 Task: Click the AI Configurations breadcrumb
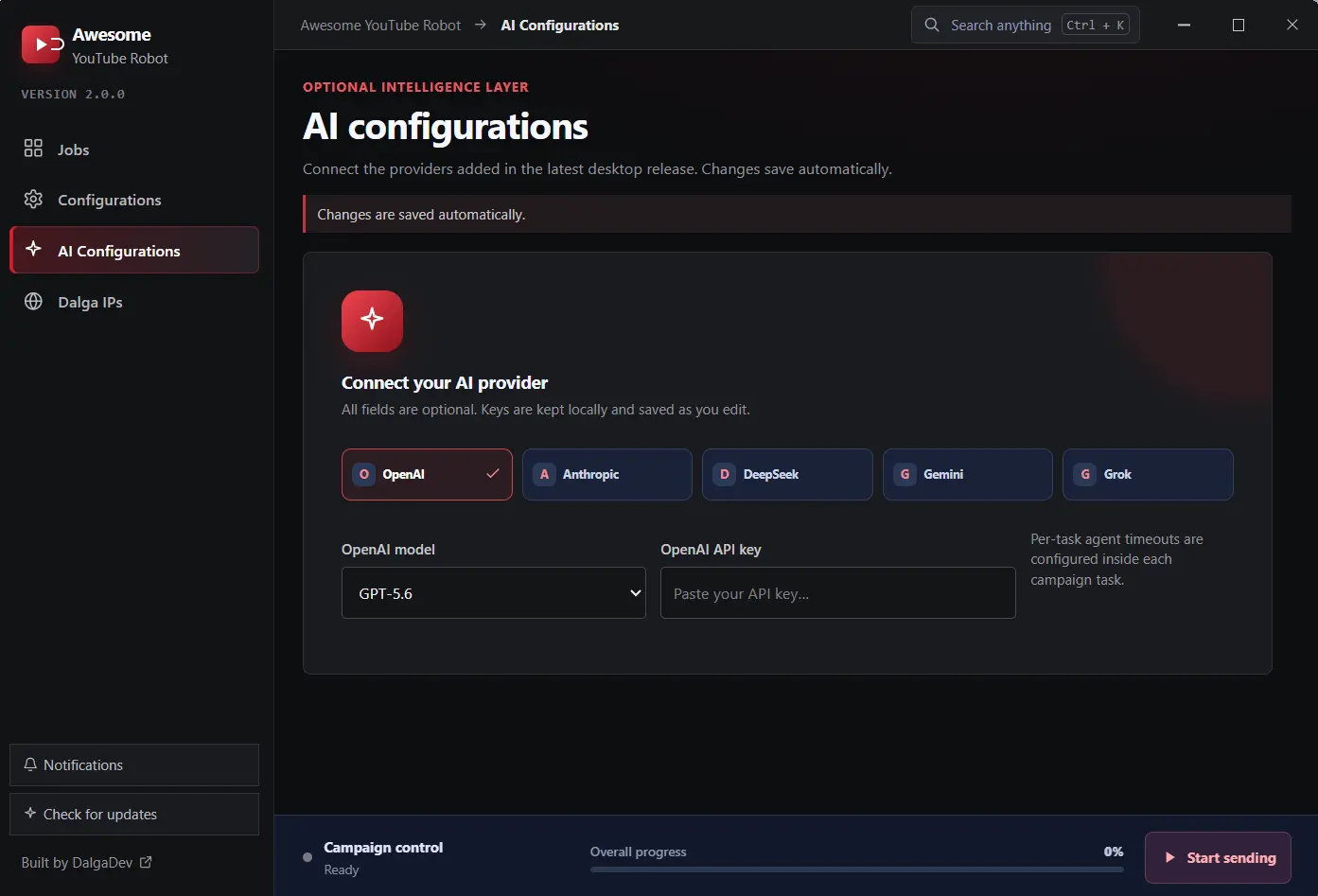(x=560, y=26)
